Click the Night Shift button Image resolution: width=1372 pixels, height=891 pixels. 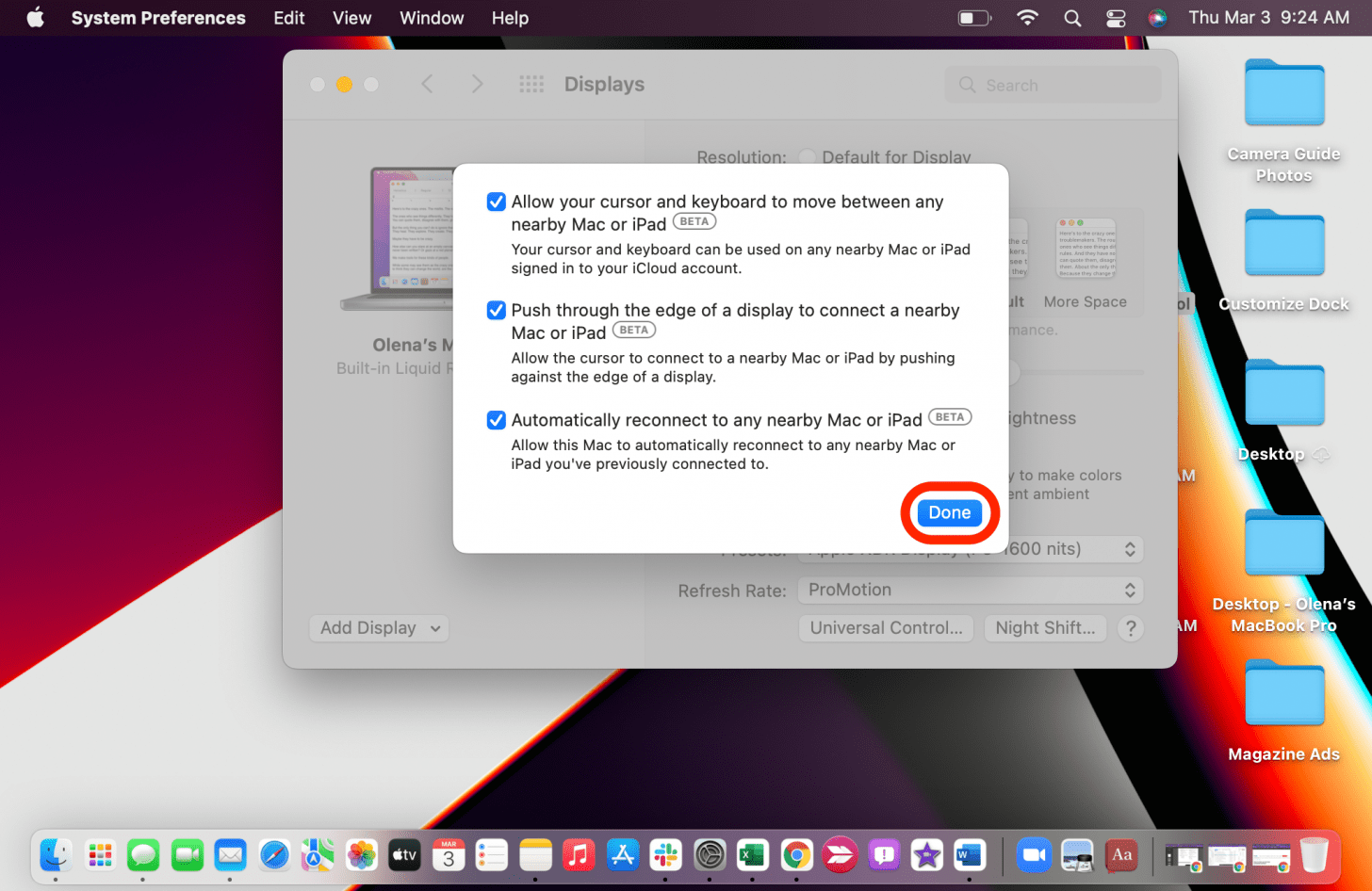[1045, 628]
